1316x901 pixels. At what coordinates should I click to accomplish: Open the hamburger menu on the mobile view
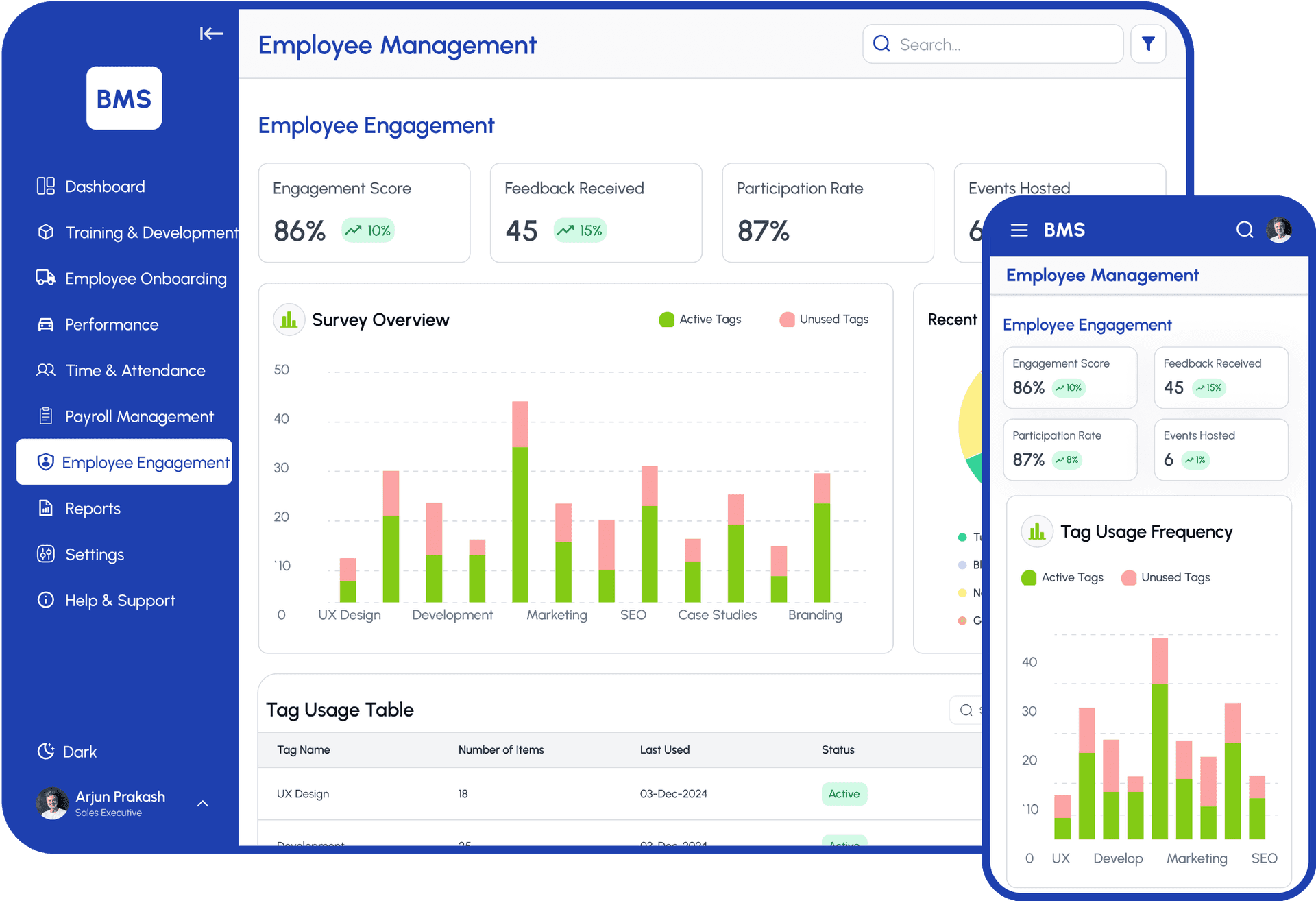[1019, 230]
